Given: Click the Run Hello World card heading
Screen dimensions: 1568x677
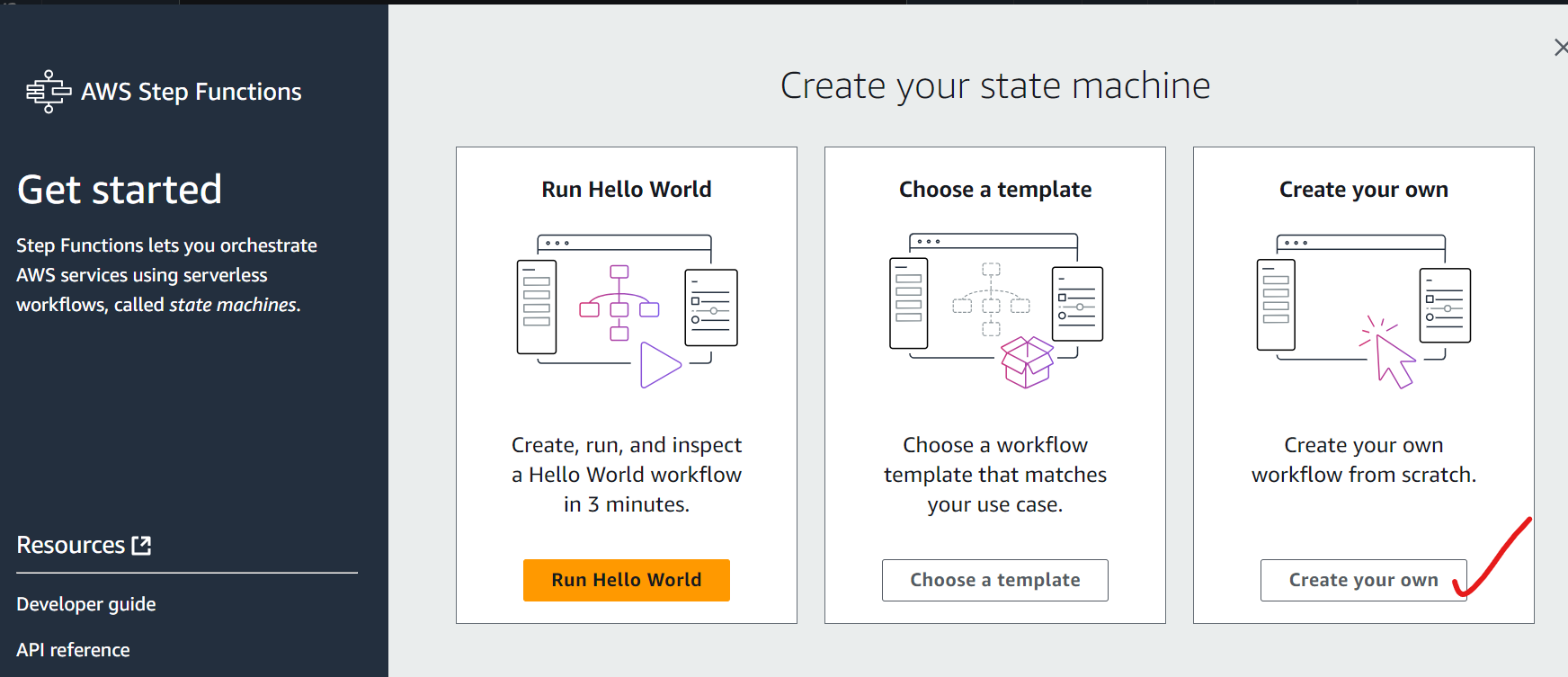Looking at the screenshot, I should 627,190.
